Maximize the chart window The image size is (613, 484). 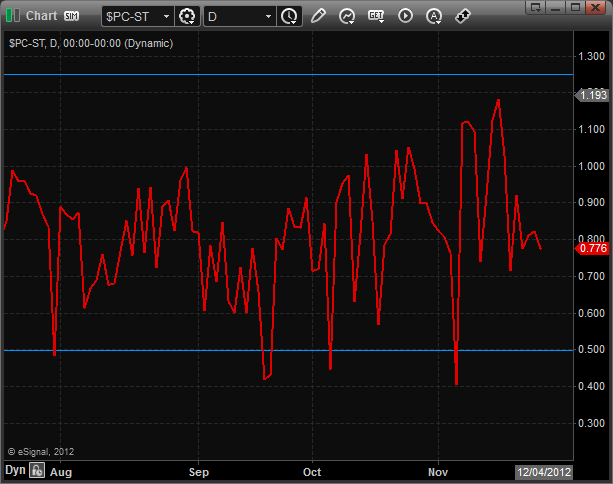click(x=575, y=7)
